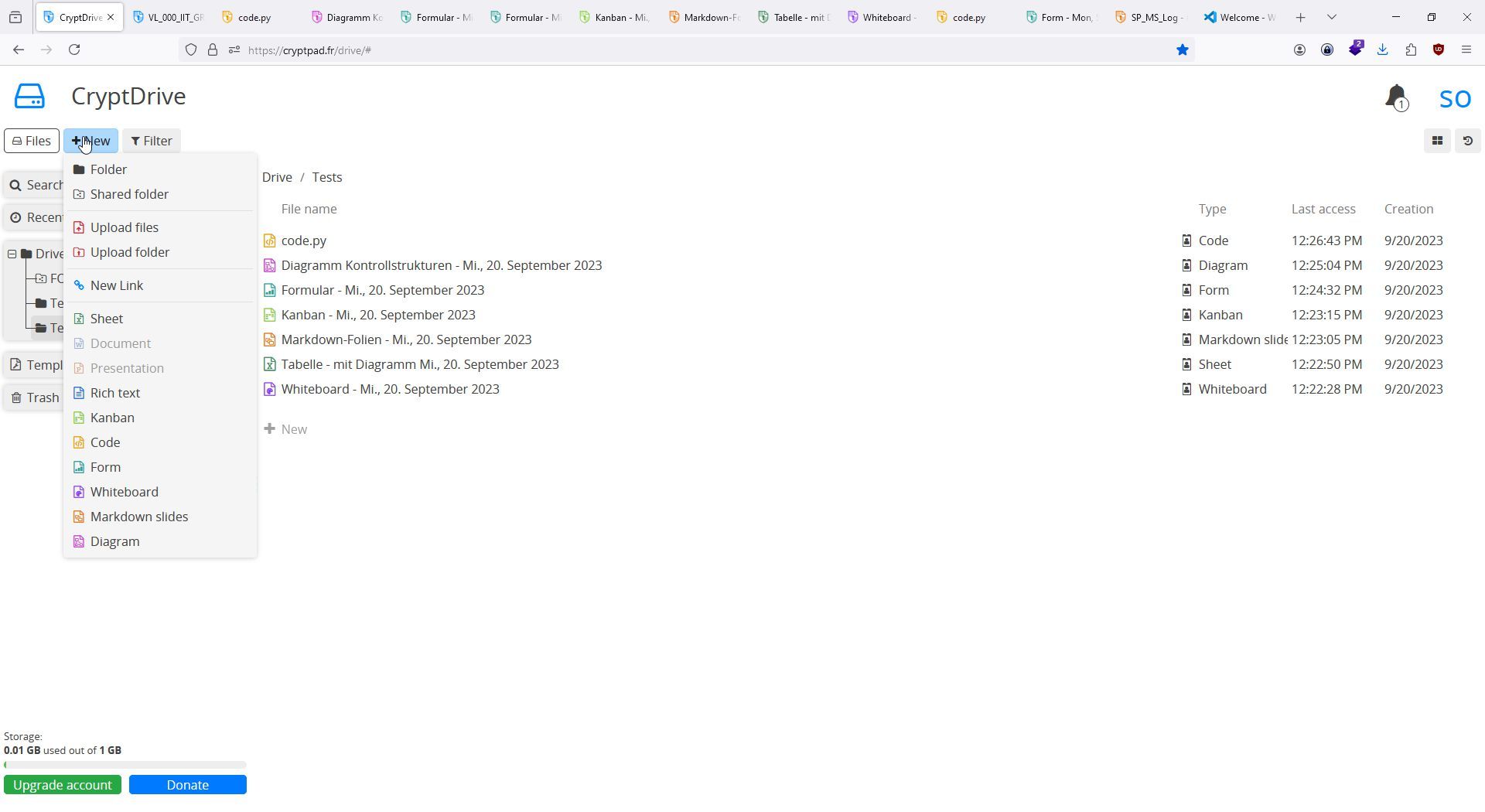This screenshot has width=1485, height=812.
Task: Switch to Welcome browser tab
Action: pyautogui.click(x=1240, y=17)
